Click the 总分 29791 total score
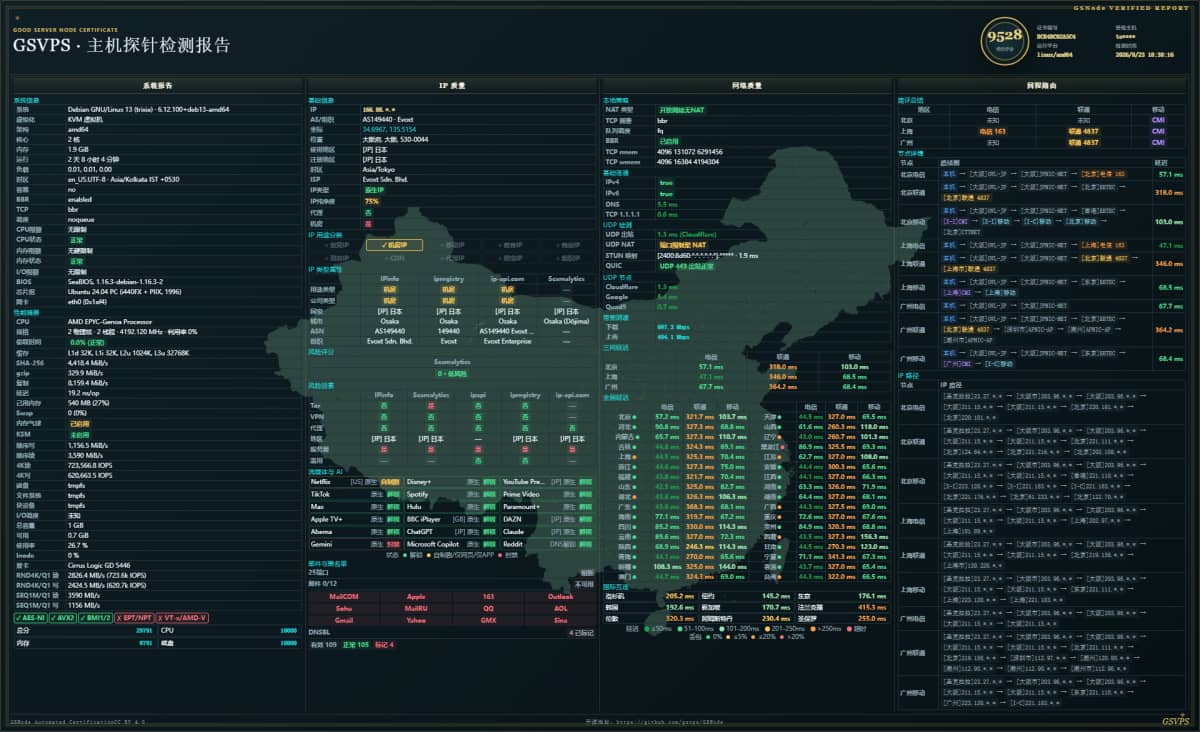The width and height of the screenshot is (1200, 732). [x=84, y=631]
